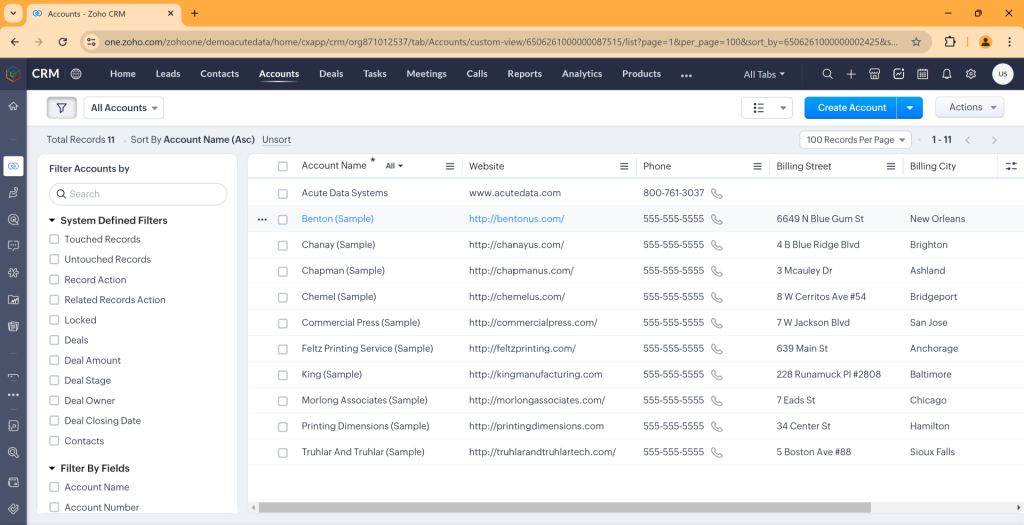Click the US user avatar

(x=1002, y=74)
